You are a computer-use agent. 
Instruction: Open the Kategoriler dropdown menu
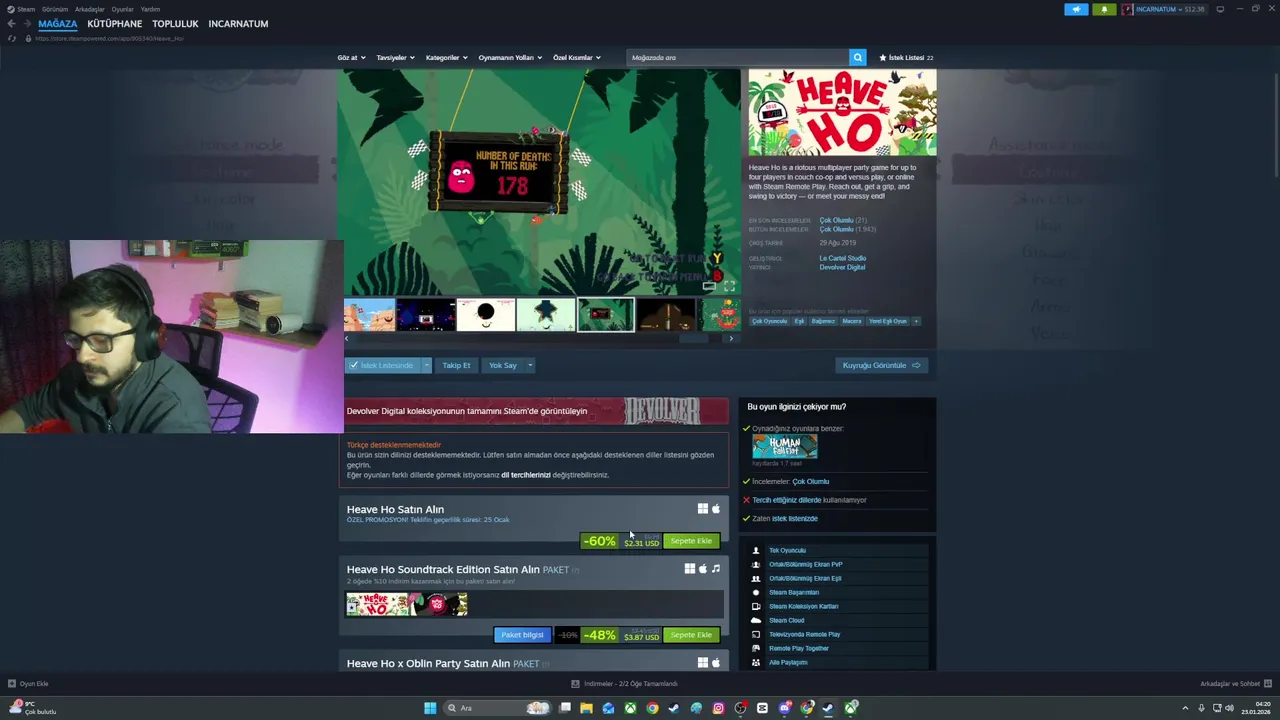coord(446,57)
